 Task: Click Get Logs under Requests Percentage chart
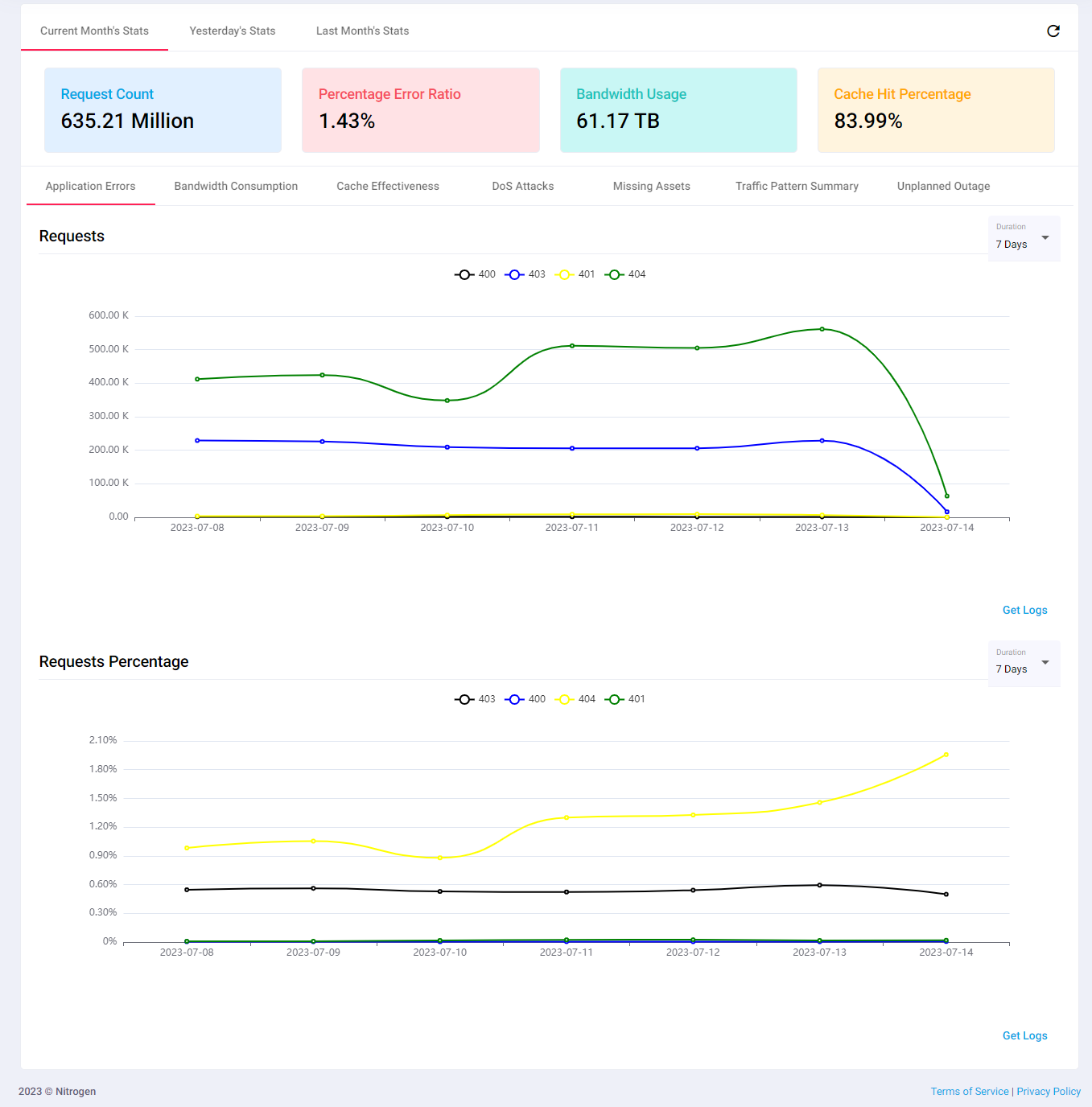point(1024,1035)
